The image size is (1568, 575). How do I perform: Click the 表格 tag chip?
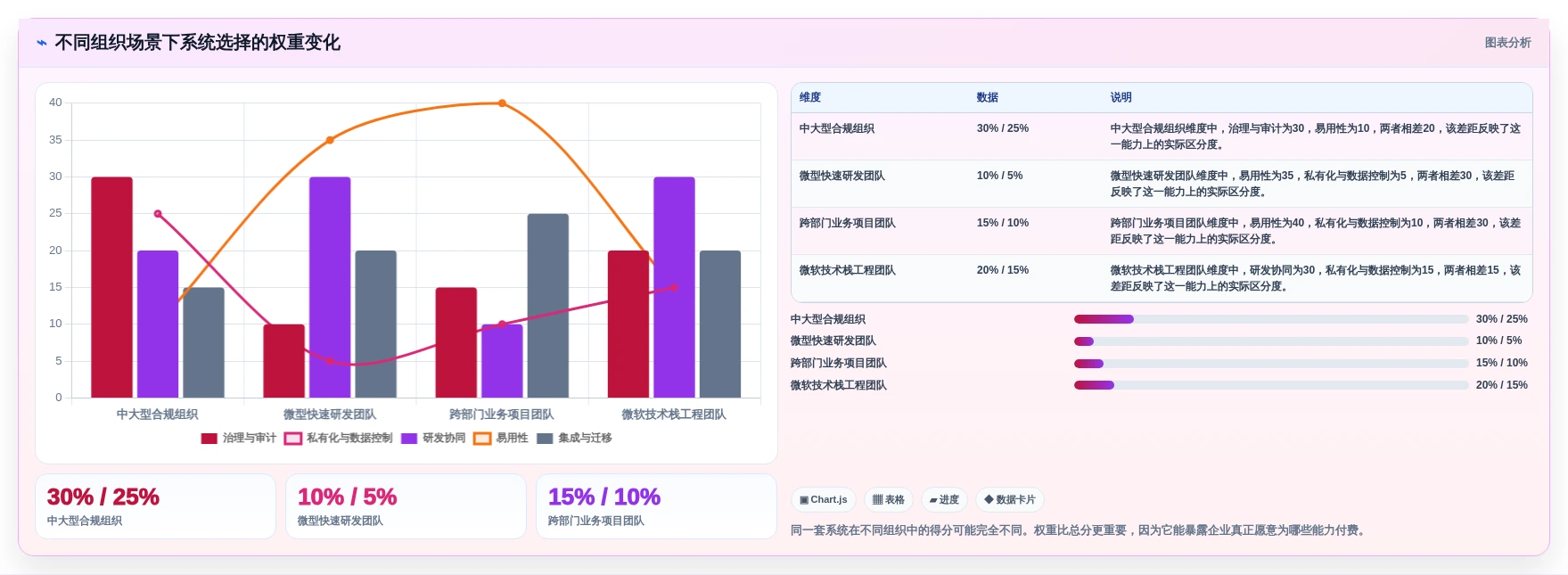click(889, 500)
